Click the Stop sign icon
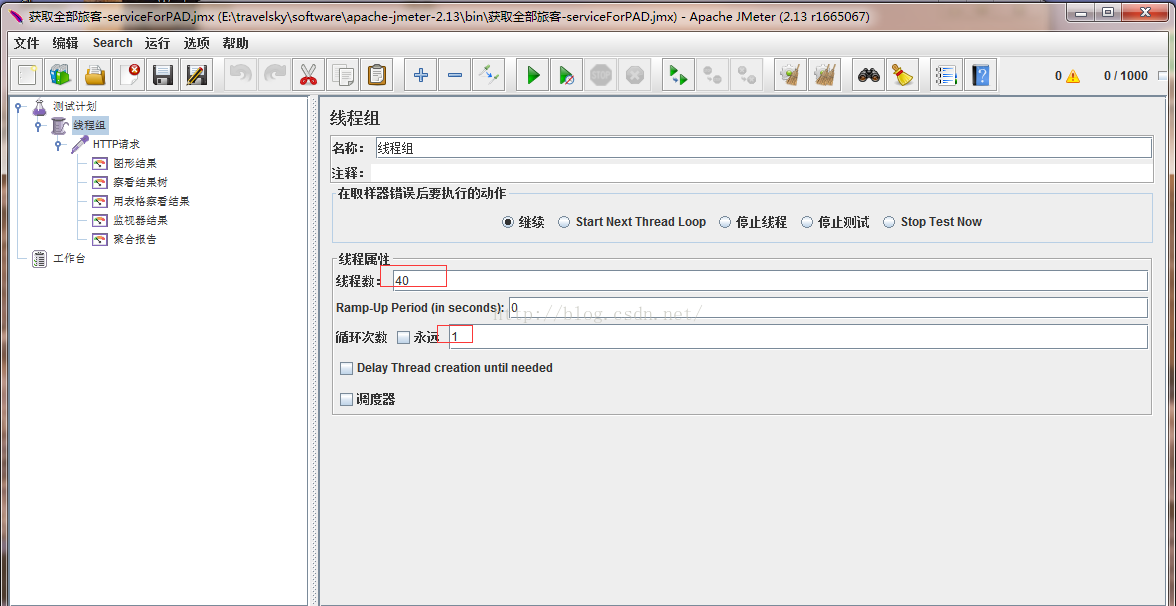The height and width of the screenshot is (606, 1176). click(x=601, y=75)
